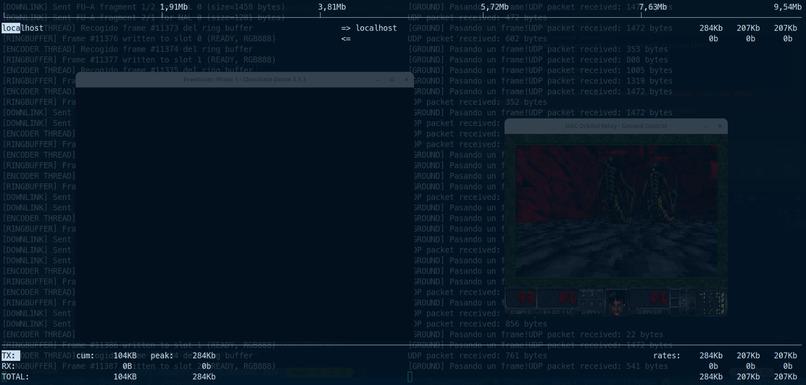Click the received Doom video frame
Screen dimensions: 806x385
tap(617, 211)
